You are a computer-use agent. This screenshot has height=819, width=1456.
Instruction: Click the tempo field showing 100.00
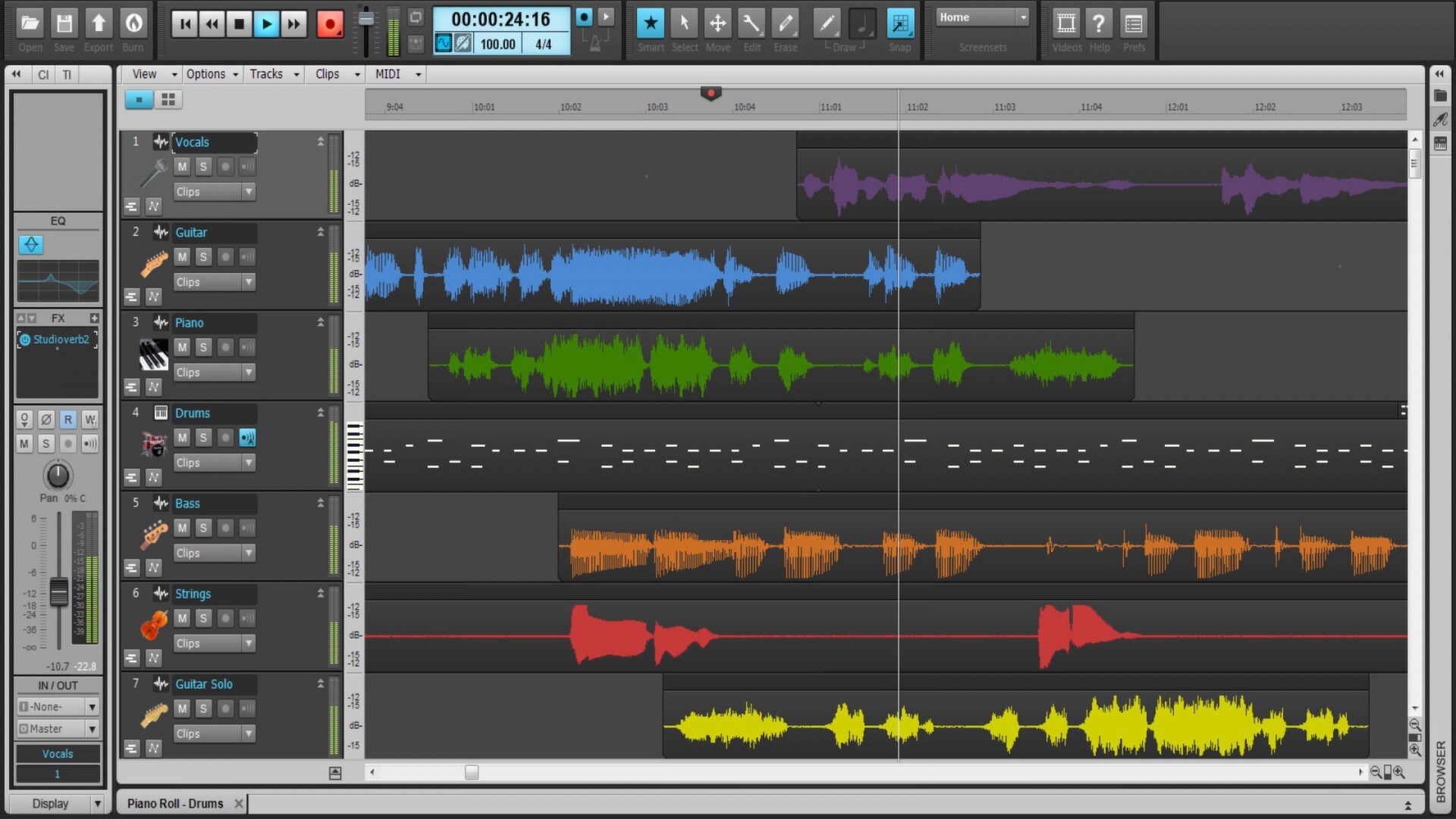[x=497, y=44]
